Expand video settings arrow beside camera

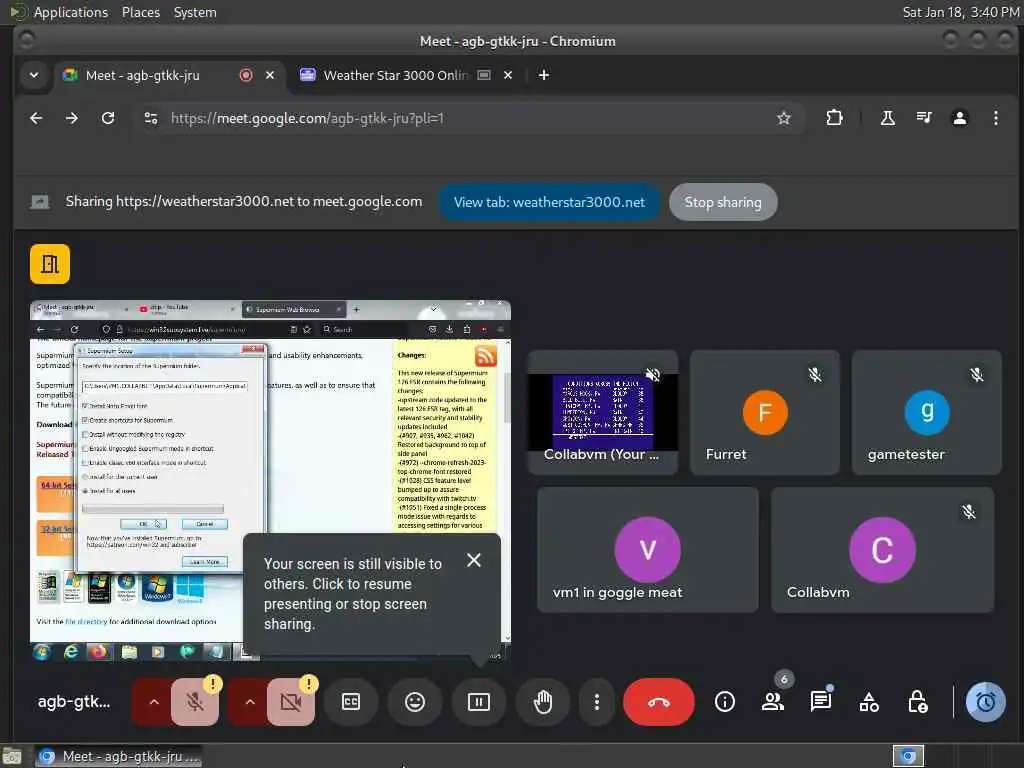(249, 702)
